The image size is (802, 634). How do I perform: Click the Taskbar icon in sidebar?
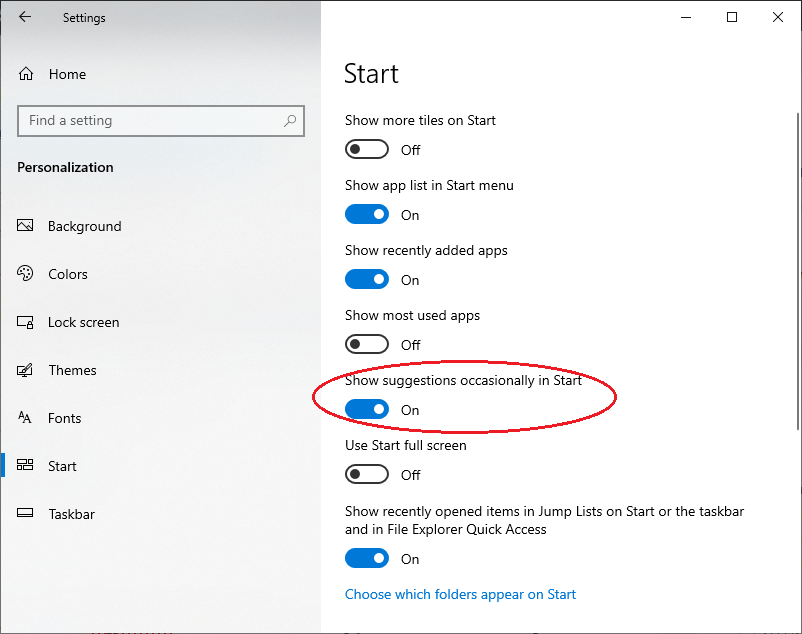point(27,514)
